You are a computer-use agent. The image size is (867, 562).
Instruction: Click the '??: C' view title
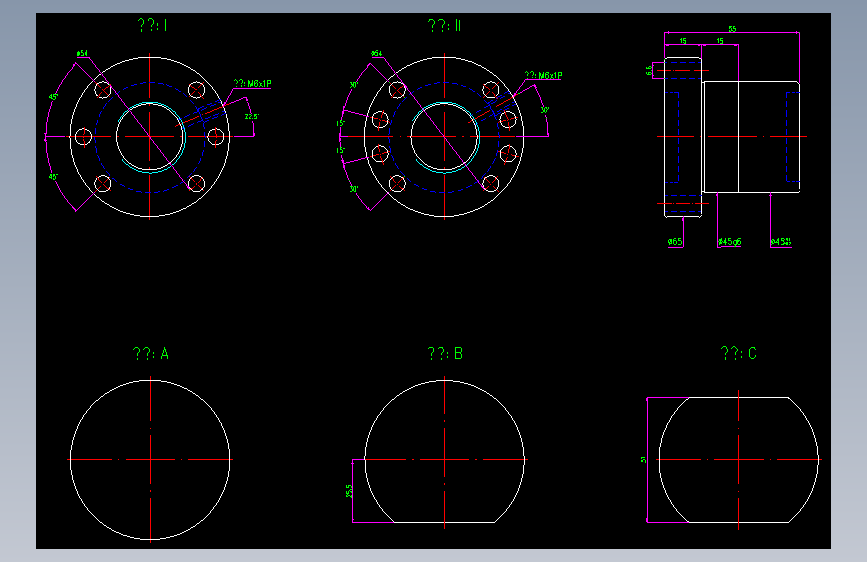point(739,353)
